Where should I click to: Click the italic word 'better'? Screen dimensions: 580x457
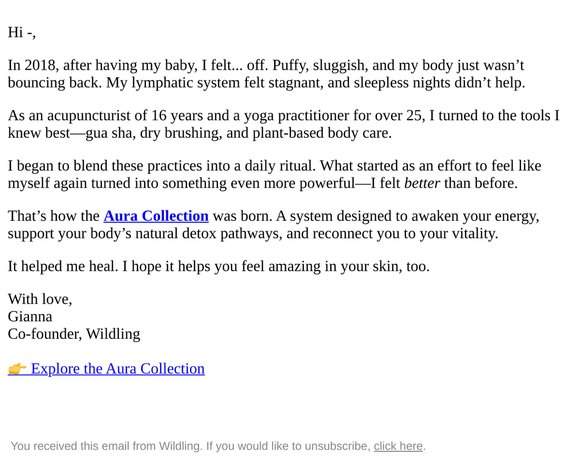[x=422, y=183]
